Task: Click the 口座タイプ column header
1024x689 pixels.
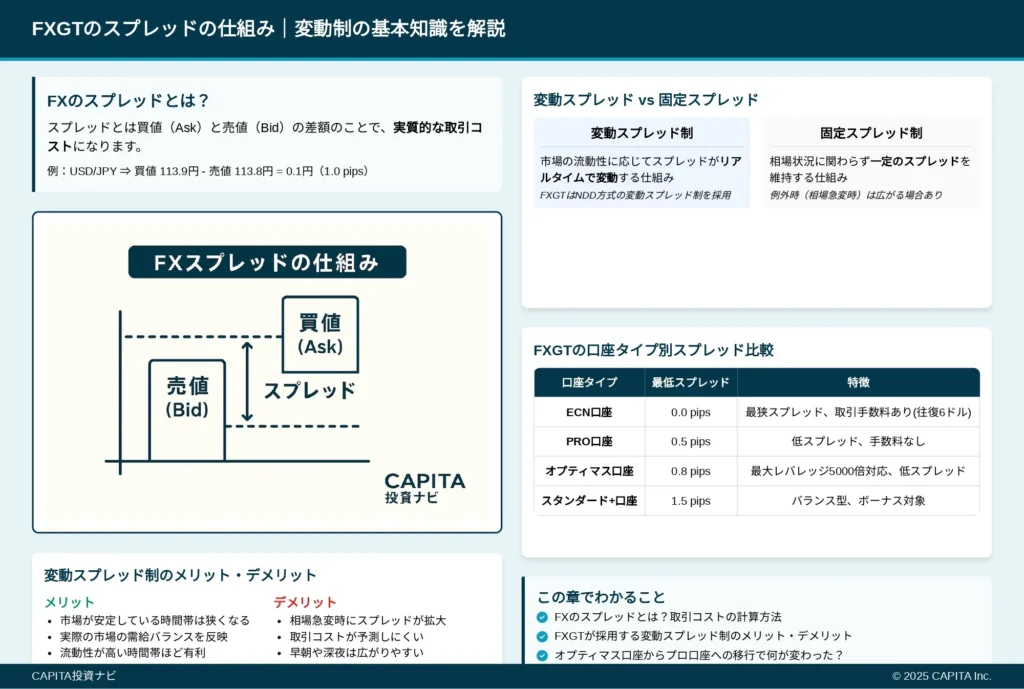Action: click(x=589, y=383)
